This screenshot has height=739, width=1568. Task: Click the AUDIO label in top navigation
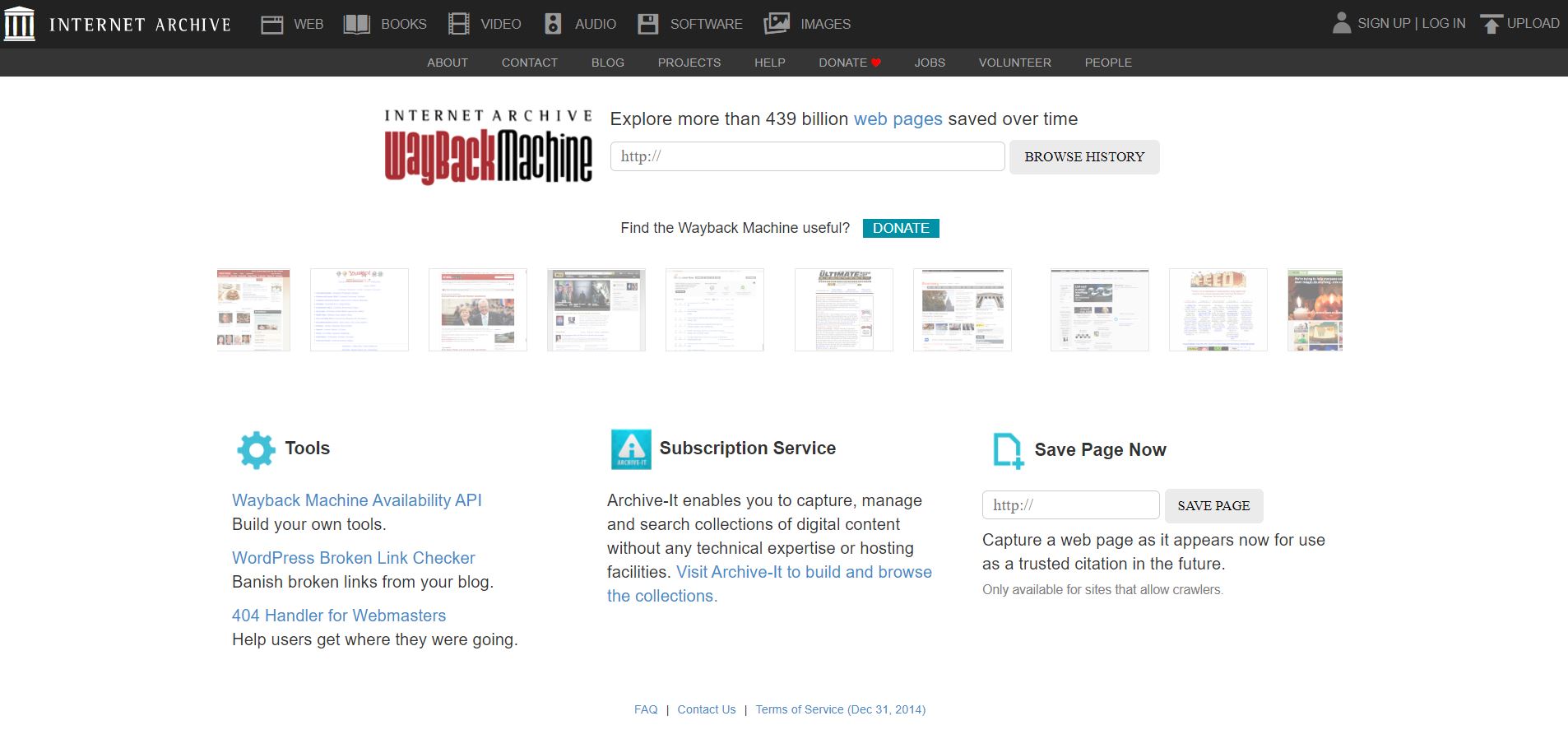click(596, 25)
